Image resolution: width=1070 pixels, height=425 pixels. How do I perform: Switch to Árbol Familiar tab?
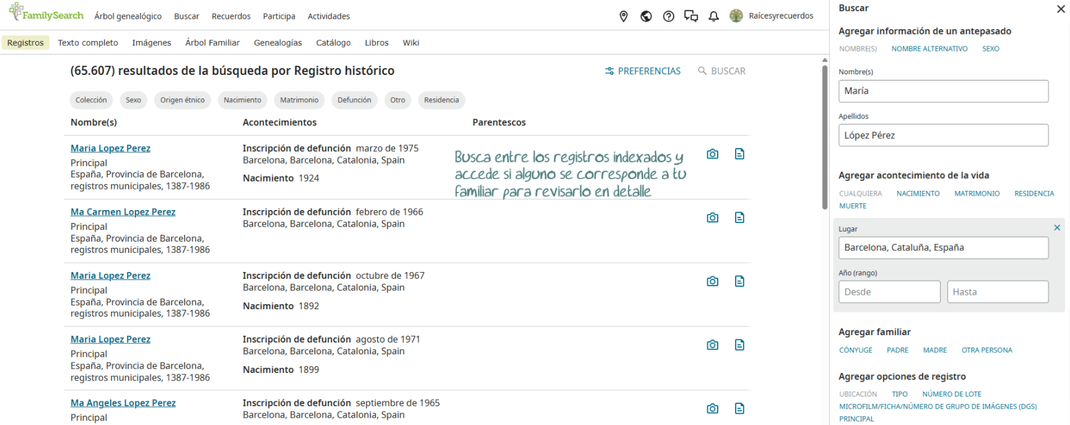coord(212,42)
